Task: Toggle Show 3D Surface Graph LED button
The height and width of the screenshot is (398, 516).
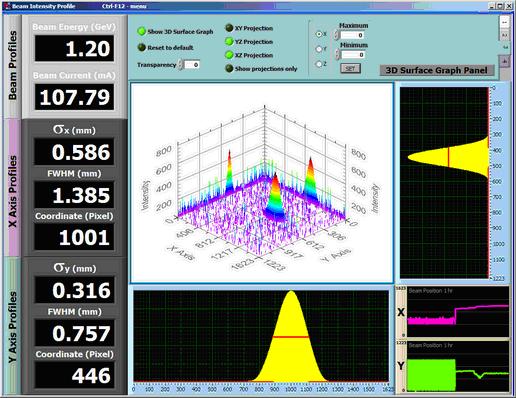Action: click(x=142, y=31)
